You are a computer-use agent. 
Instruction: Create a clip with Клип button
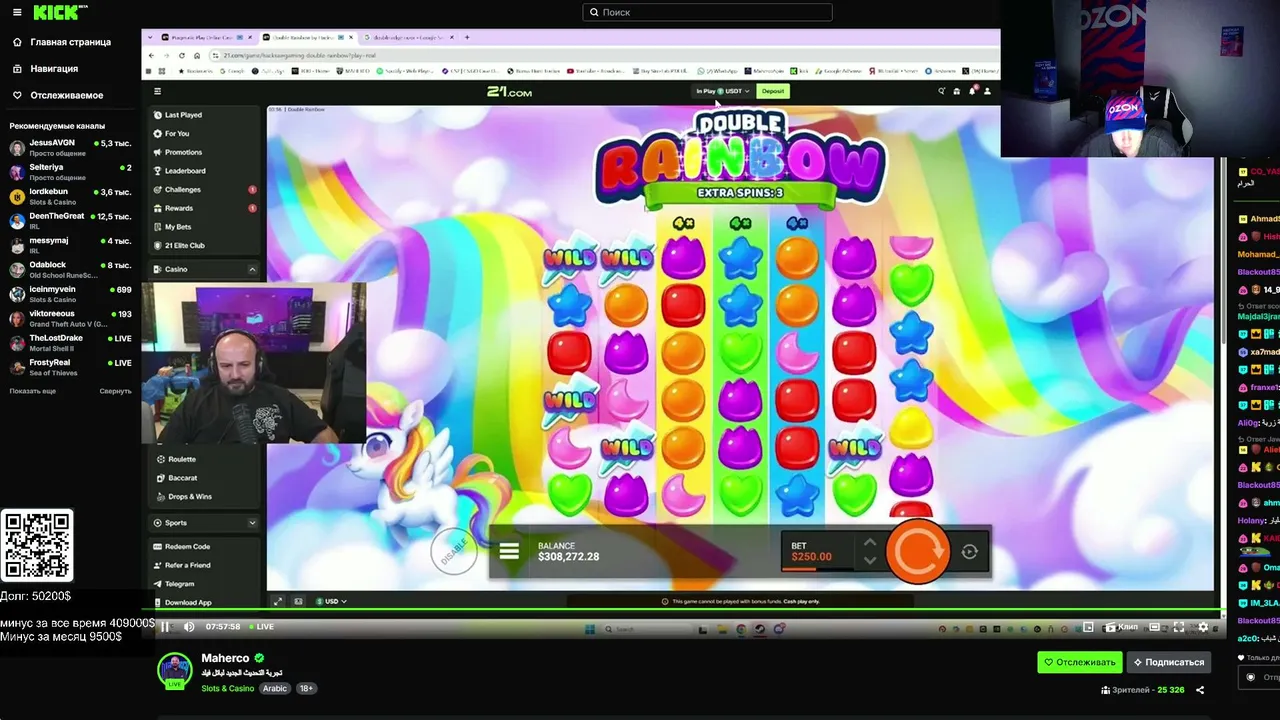coord(1122,627)
